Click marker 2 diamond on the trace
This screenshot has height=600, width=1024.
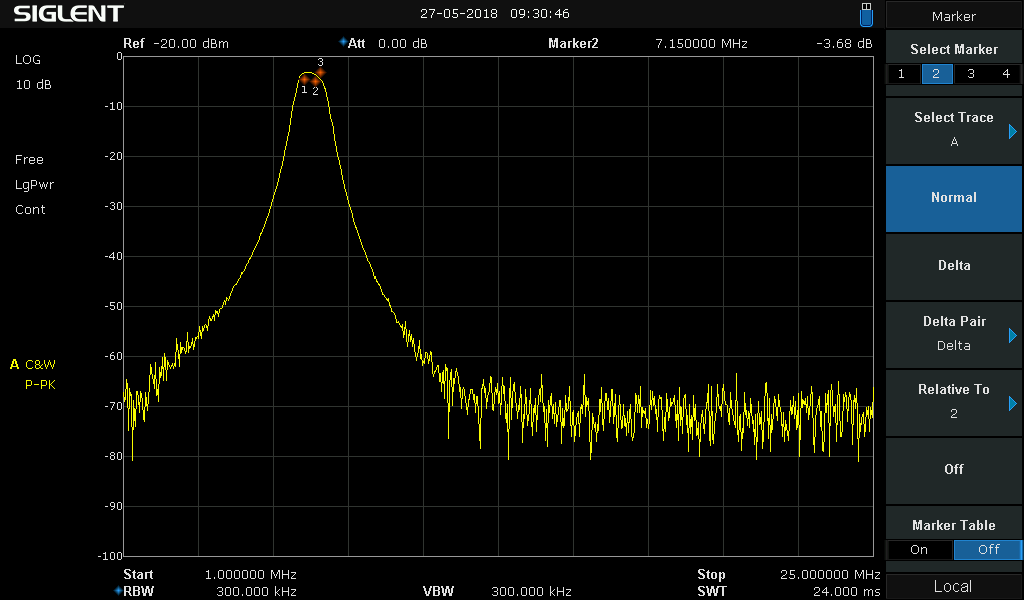pos(315,81)
